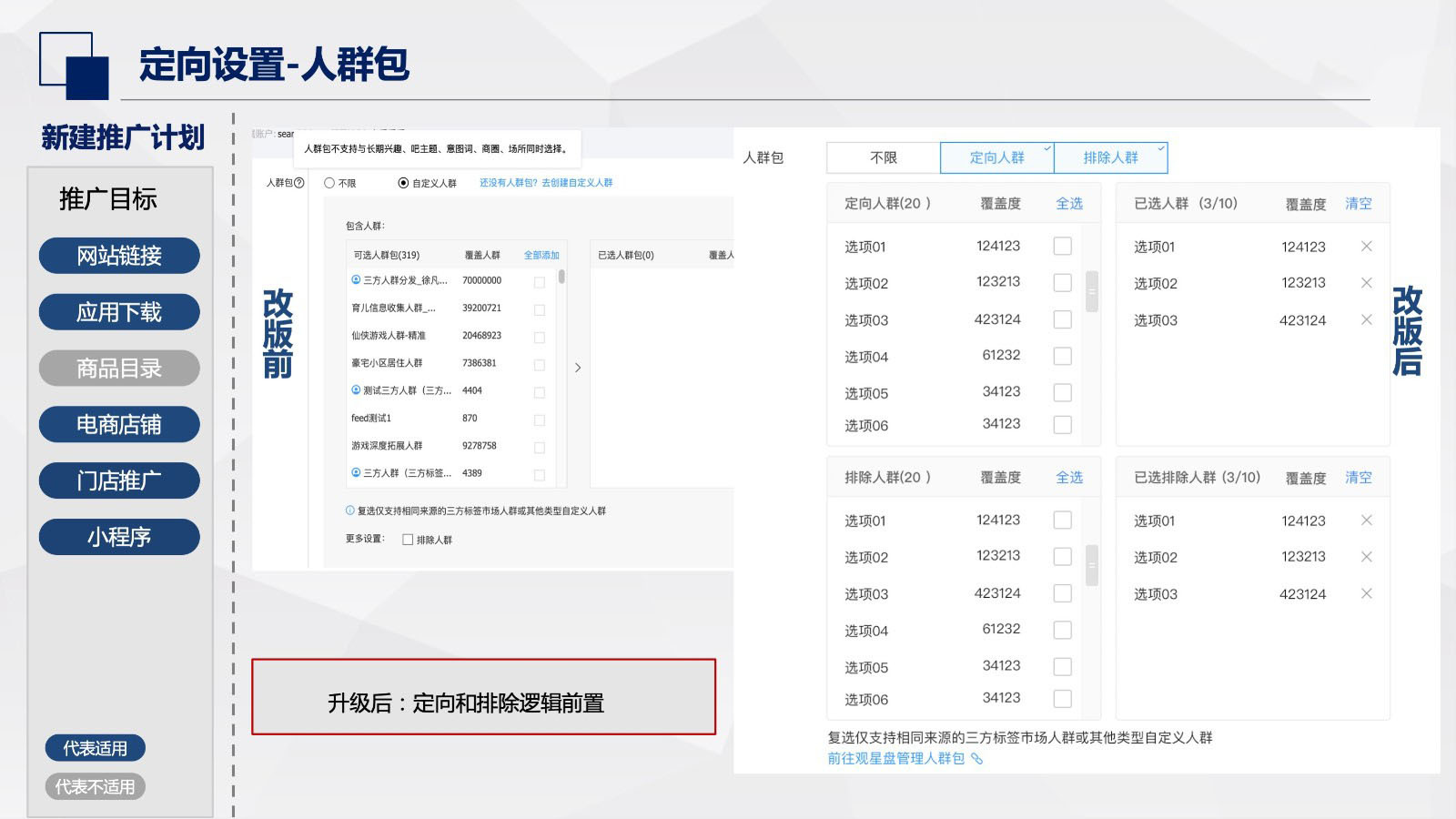This screenshot has height=819, width=1456.
Task: Remove 选项01 from 已选人群 list
Action: 1366,247
